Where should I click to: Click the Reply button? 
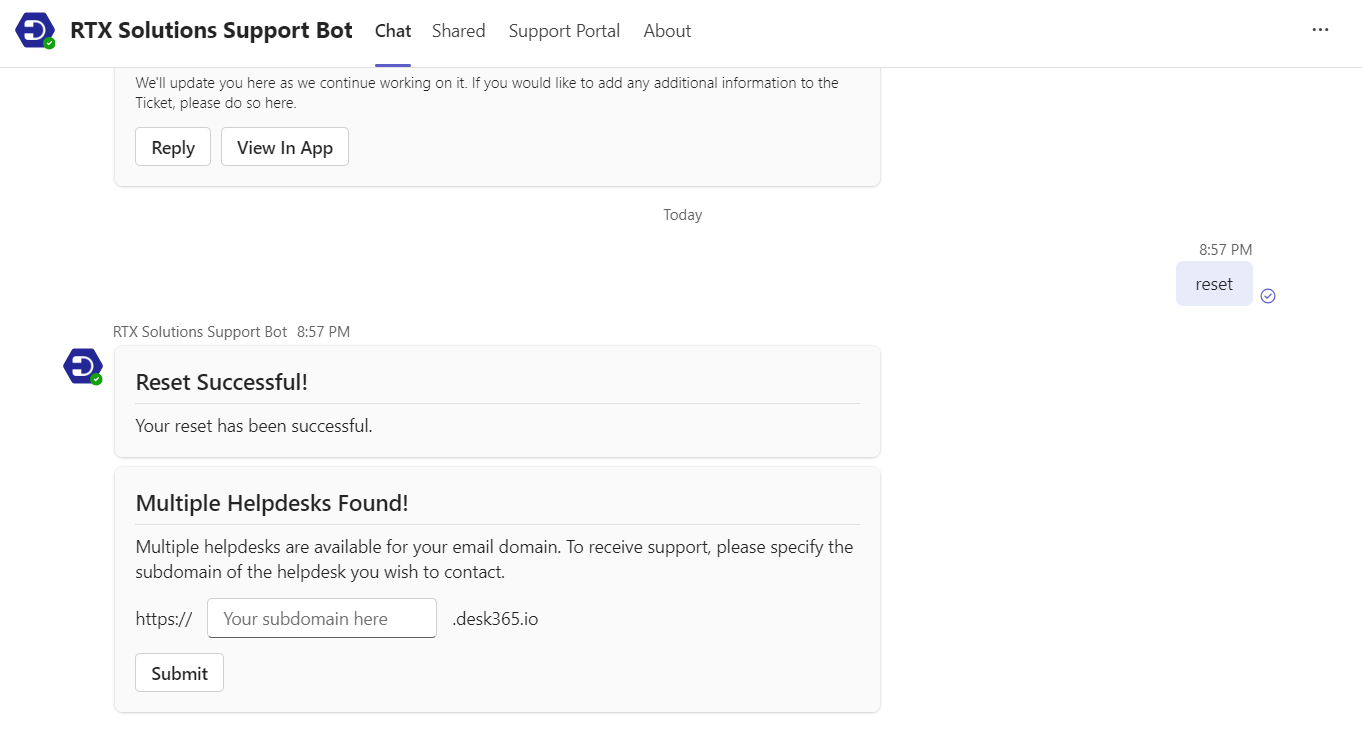pos(172,146)
